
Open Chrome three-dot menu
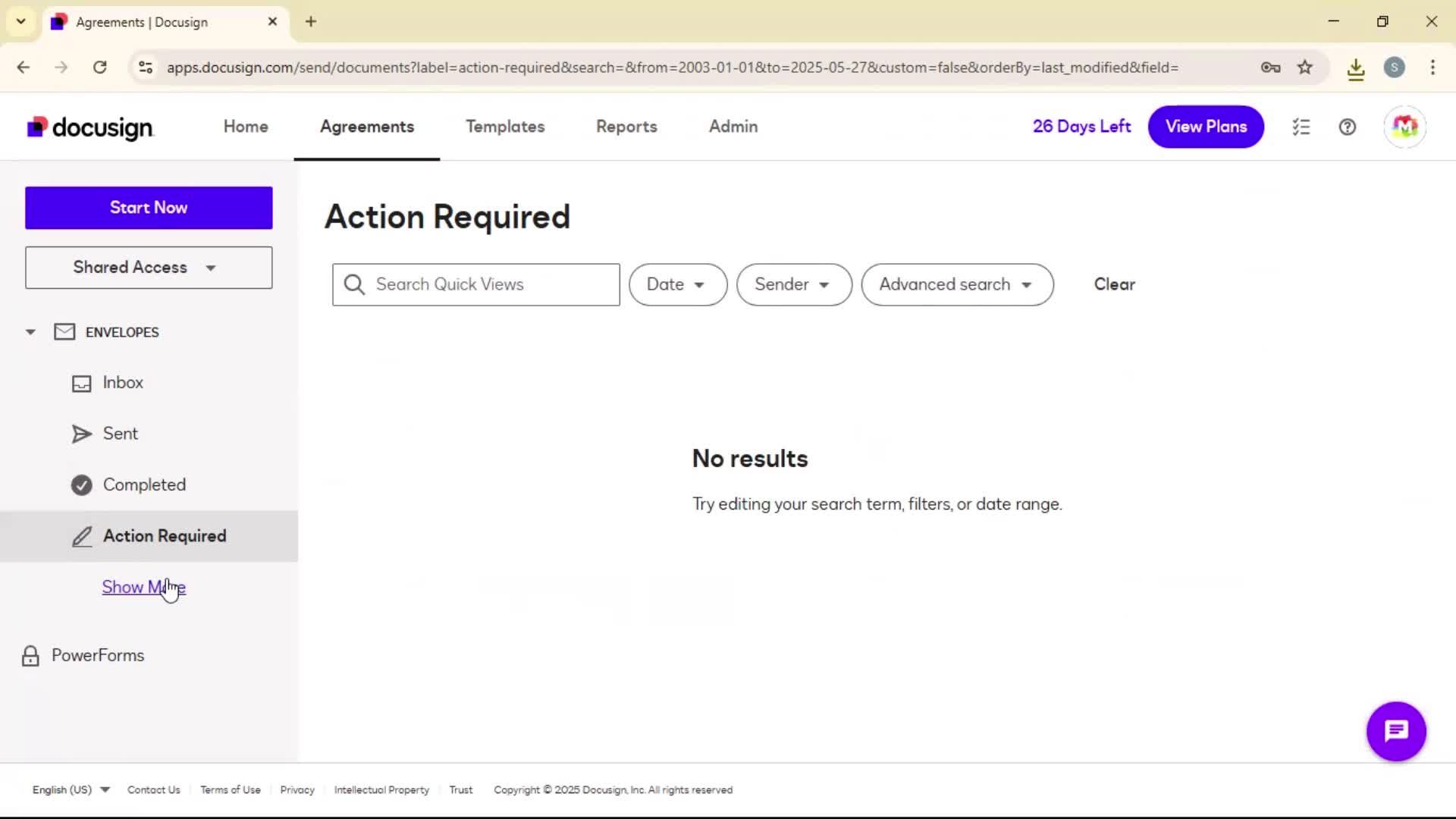tap(1432, 67)
